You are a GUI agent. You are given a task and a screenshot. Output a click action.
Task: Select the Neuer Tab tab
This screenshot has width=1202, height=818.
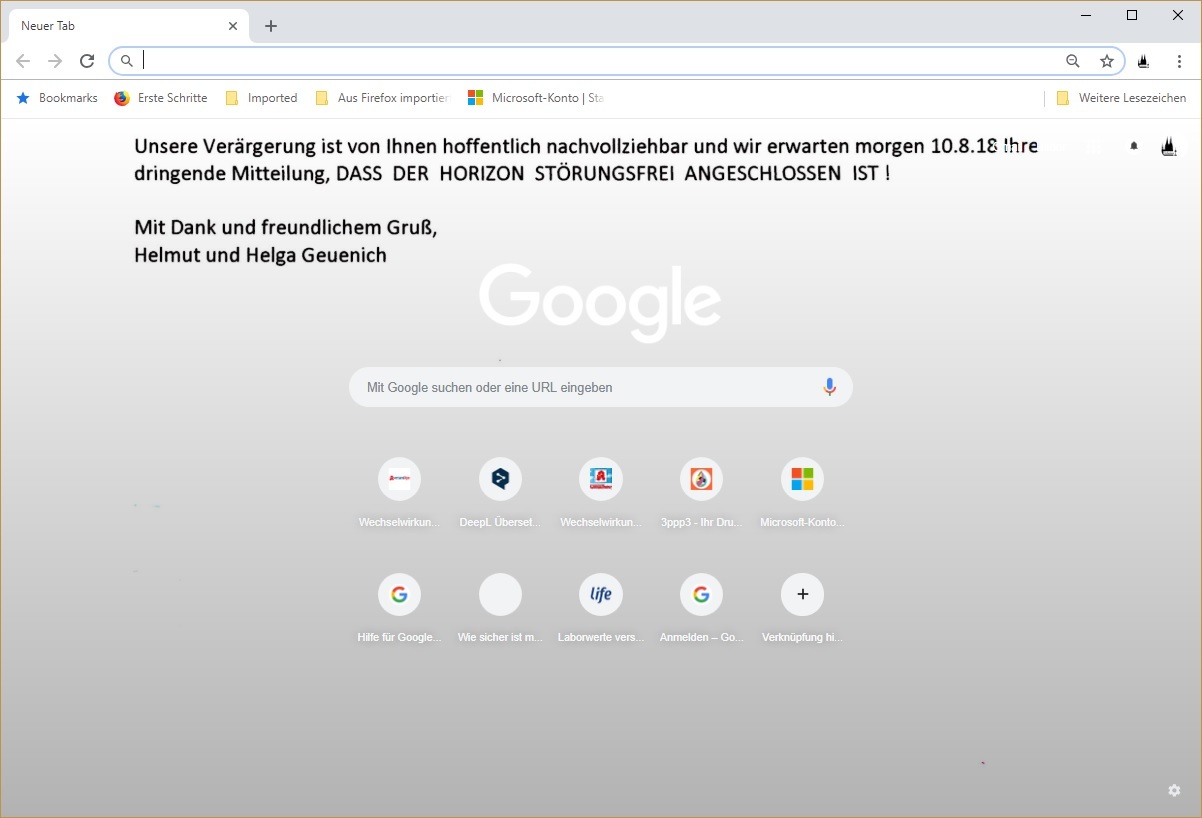pos(128,26)
